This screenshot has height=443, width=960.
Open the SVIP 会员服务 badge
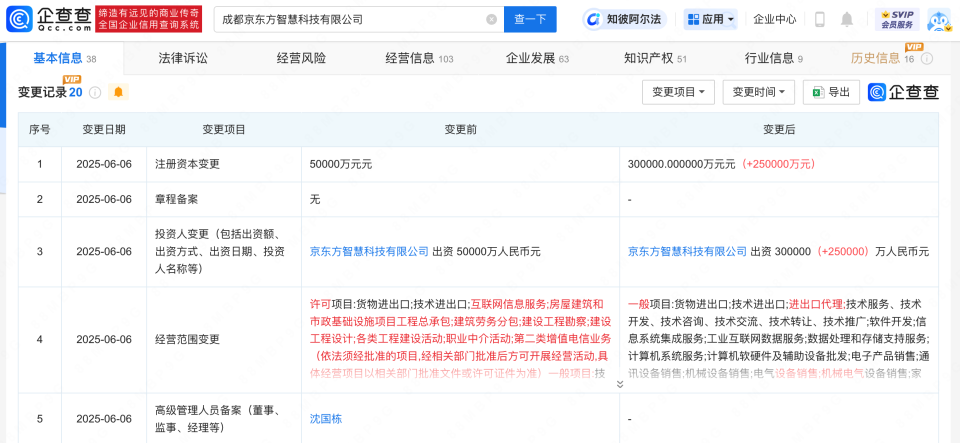click(896, 20)
